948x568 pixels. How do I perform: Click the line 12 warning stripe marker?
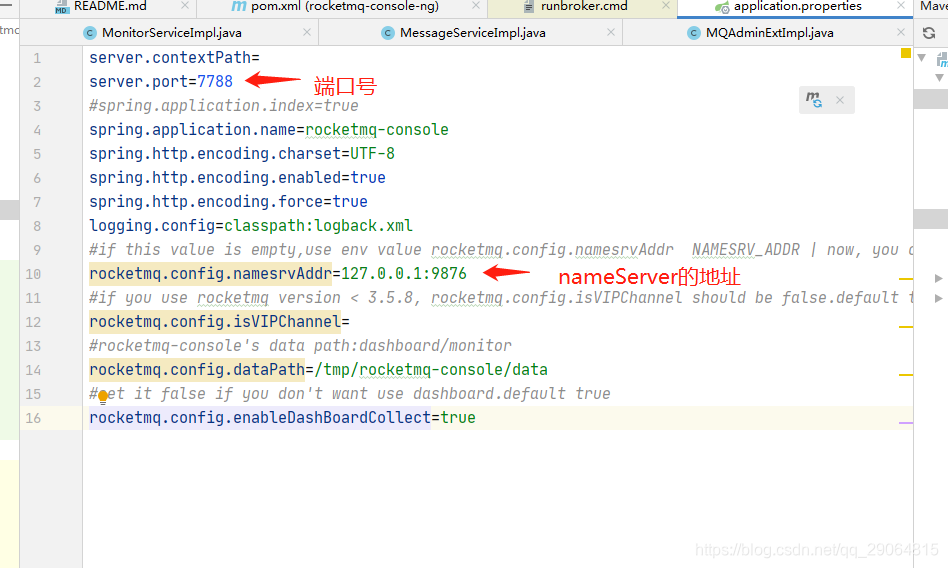click(x=906, y=327)
